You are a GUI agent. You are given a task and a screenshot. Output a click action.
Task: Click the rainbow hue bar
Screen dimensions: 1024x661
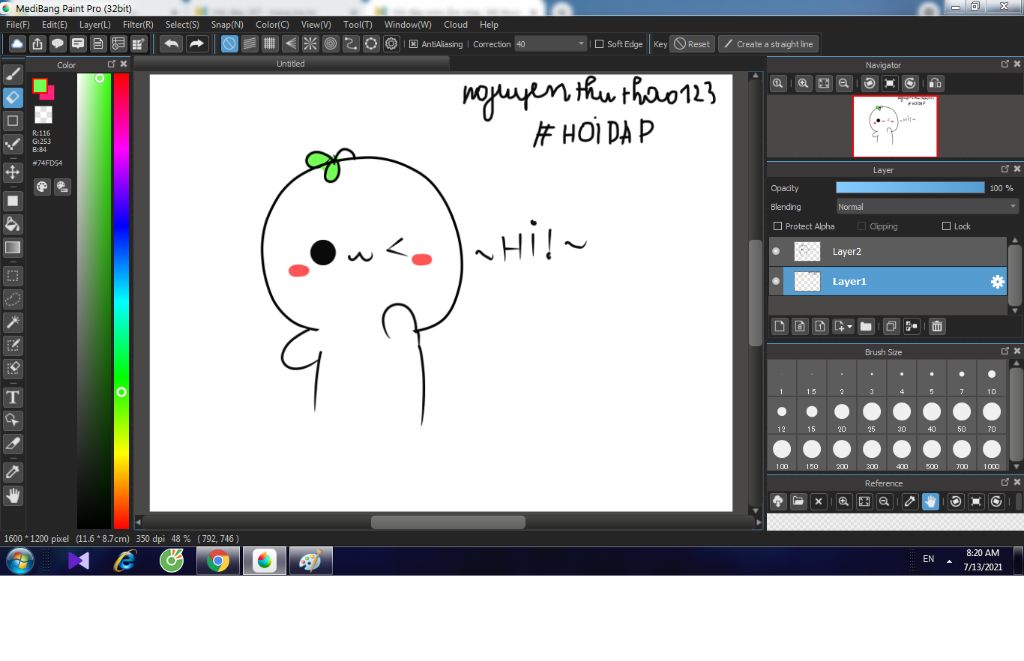(x=121, y=300)
